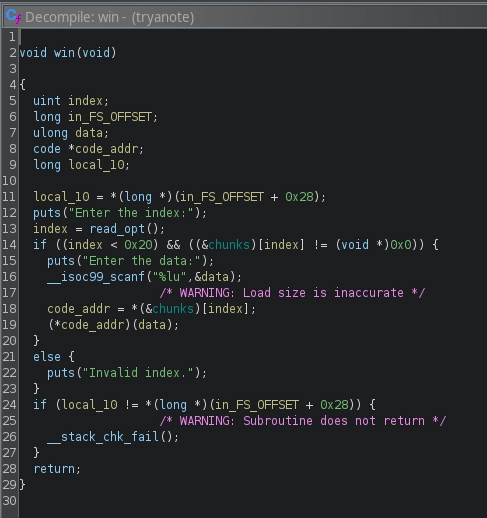Click the read_opt function call

coord(117,229)
